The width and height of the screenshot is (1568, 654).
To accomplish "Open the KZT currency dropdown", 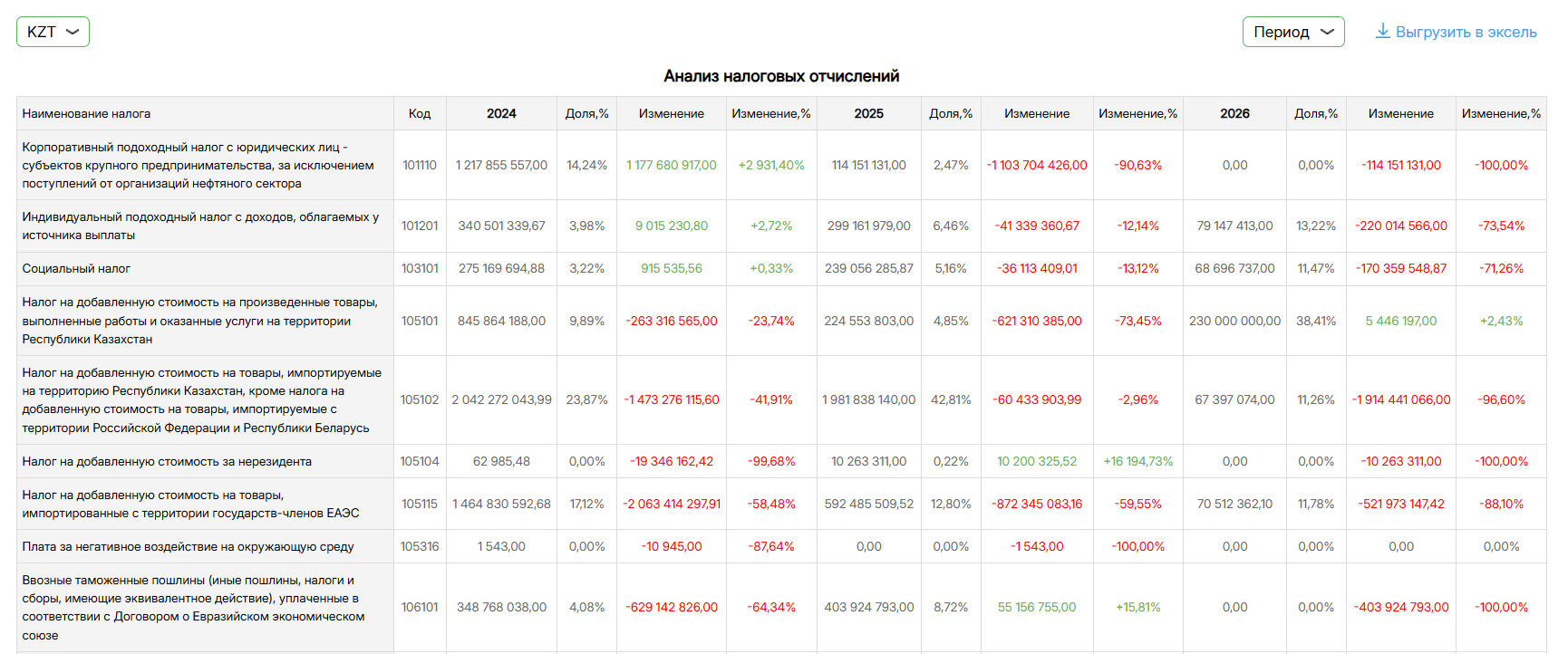I will tap(53, 32).
